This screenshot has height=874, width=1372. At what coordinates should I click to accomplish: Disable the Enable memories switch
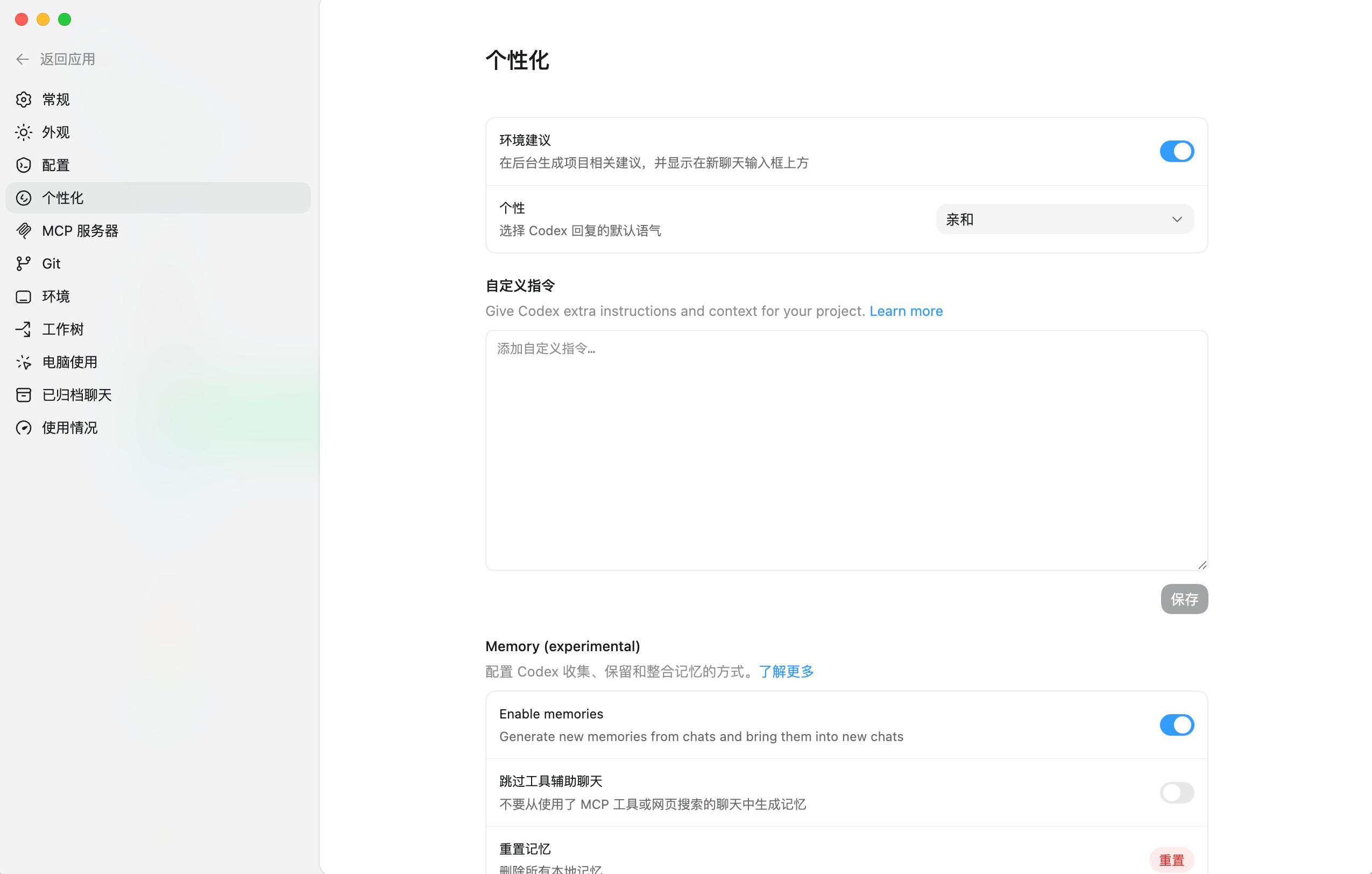[1176, 725]
